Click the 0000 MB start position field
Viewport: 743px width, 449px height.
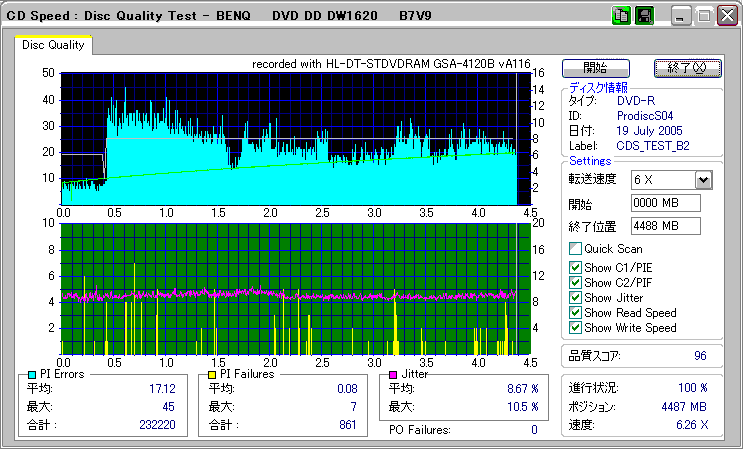pos(666,204)
